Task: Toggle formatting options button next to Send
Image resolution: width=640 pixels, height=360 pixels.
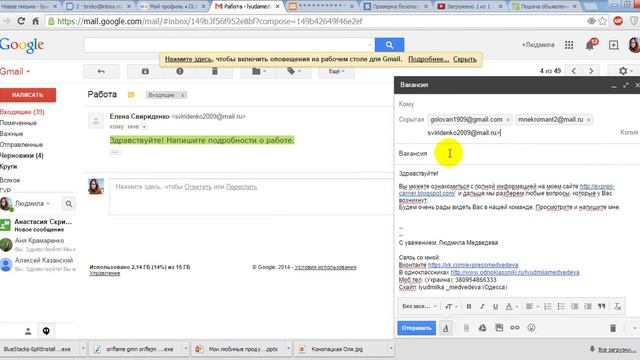Action: (446, 328)
